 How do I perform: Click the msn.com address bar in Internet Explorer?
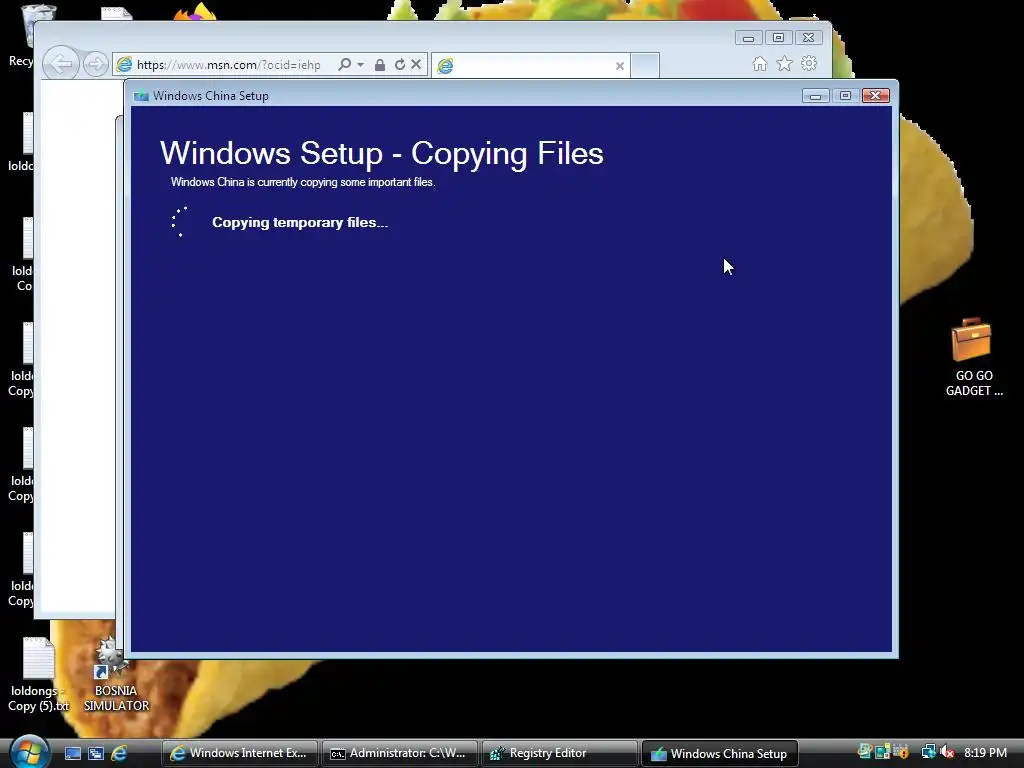tap(229, 65)
